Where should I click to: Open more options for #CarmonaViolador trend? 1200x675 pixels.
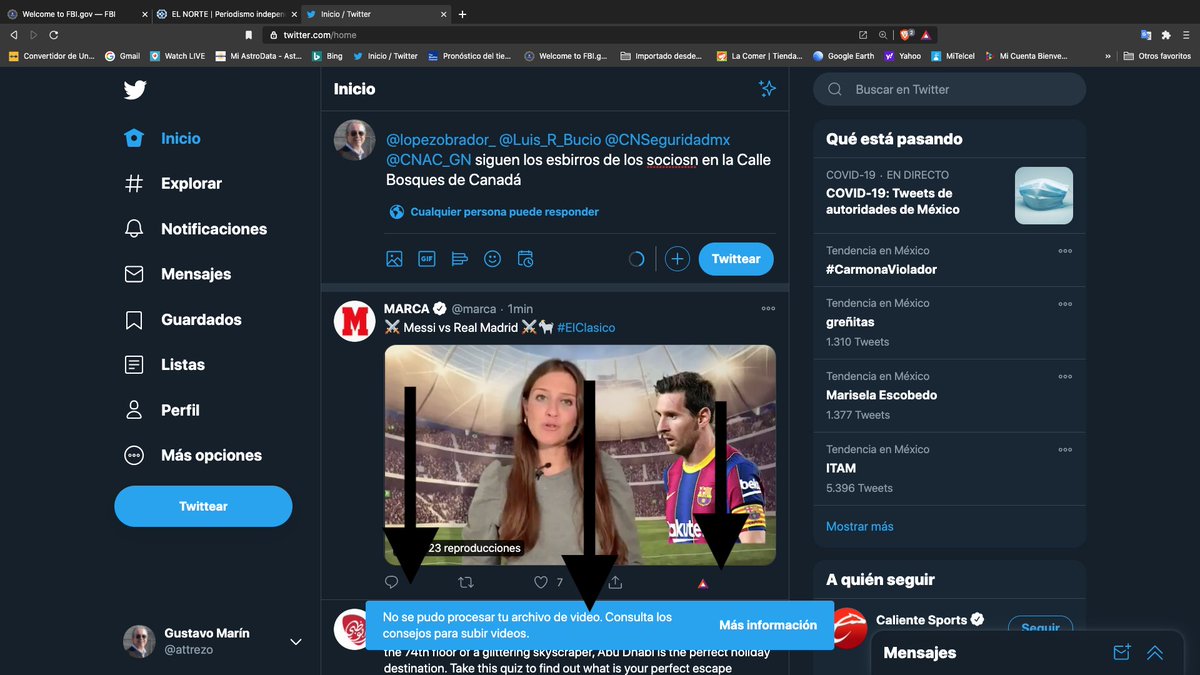1065,251
